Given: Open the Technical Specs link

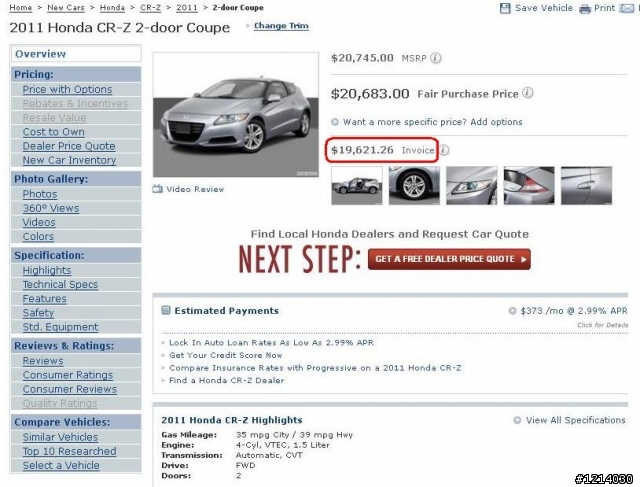Looking at the screenshot, I should [x=60, y=285].
